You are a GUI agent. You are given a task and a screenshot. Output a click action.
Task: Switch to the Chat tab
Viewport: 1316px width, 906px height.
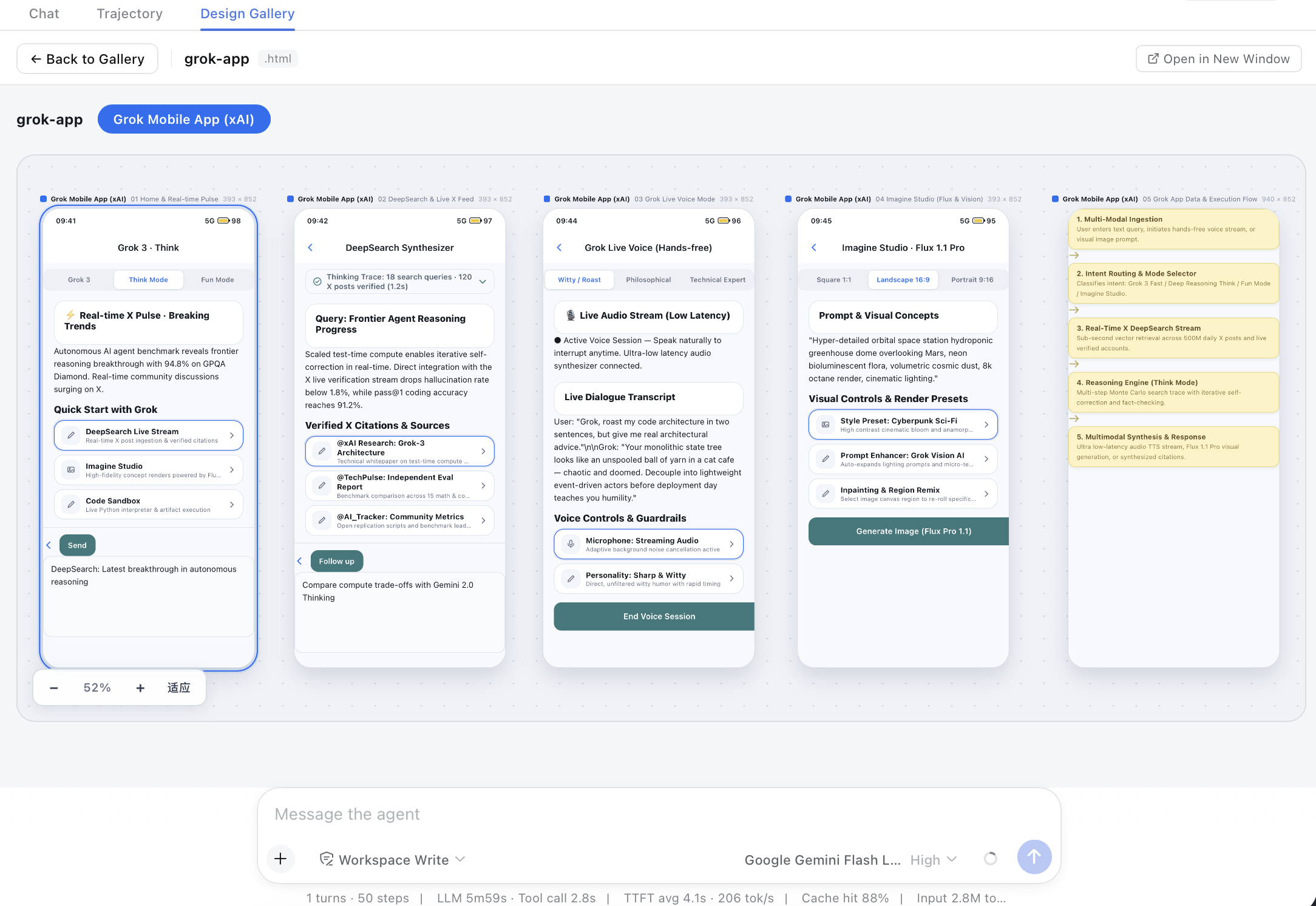tap(44, 14)
